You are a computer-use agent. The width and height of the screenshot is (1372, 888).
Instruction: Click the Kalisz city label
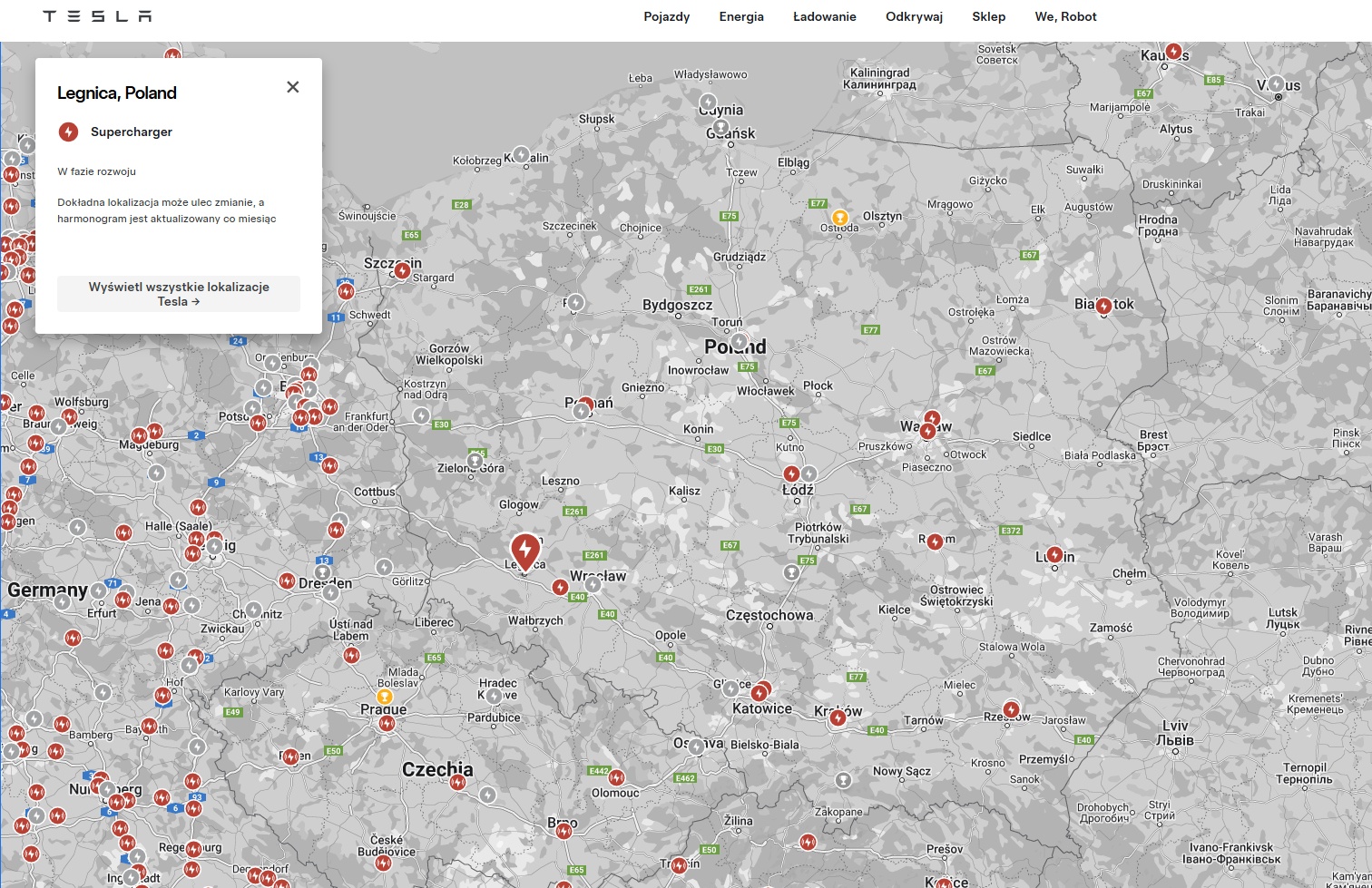[684, 491]
